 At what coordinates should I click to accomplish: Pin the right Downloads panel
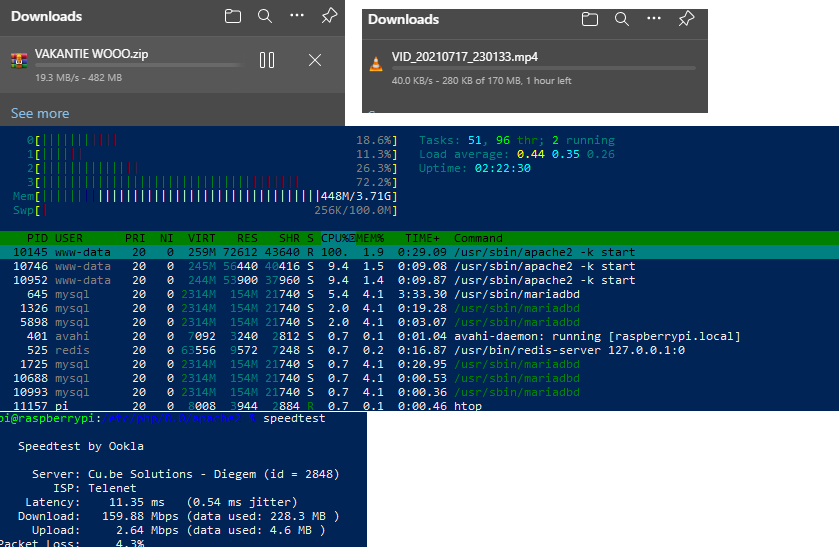tap(686, 19)
